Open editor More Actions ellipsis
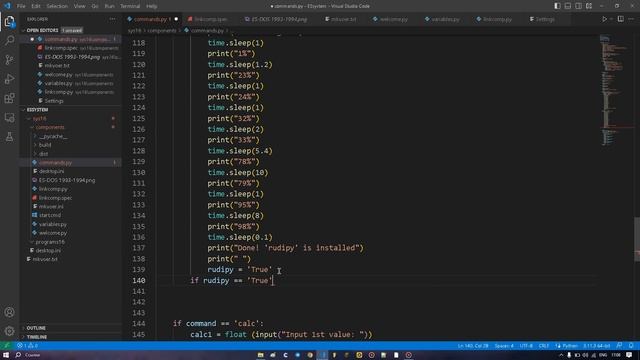This screenshot has width=640, height=360. coord(631,19)
